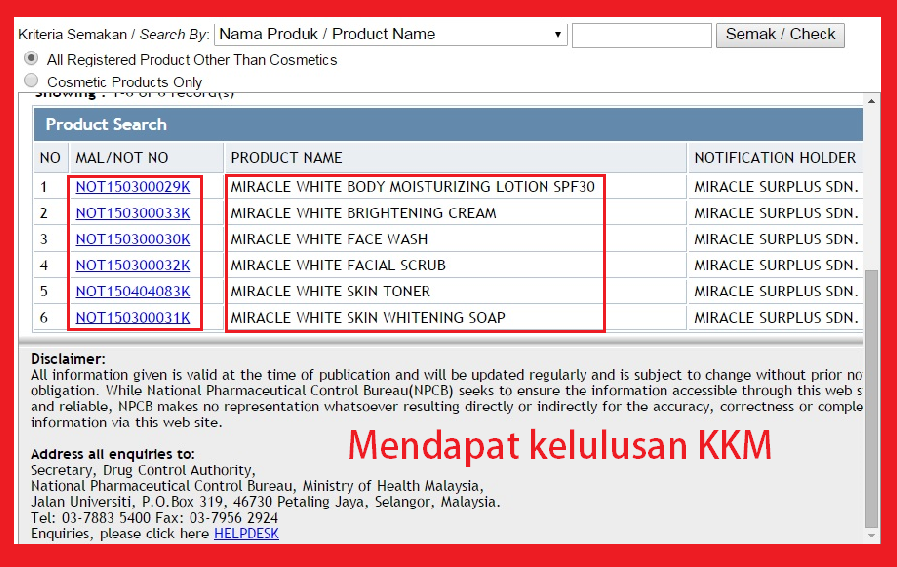Screen dimensions: 897x567
Task: Select MIRACLE WHITE BRIGHTENING CREAM cell
Action: [x=455, y=213]
